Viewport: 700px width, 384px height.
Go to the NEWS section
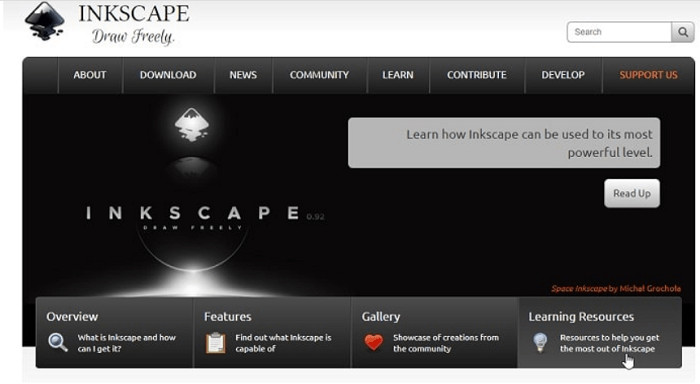click(x=243, y=75)
